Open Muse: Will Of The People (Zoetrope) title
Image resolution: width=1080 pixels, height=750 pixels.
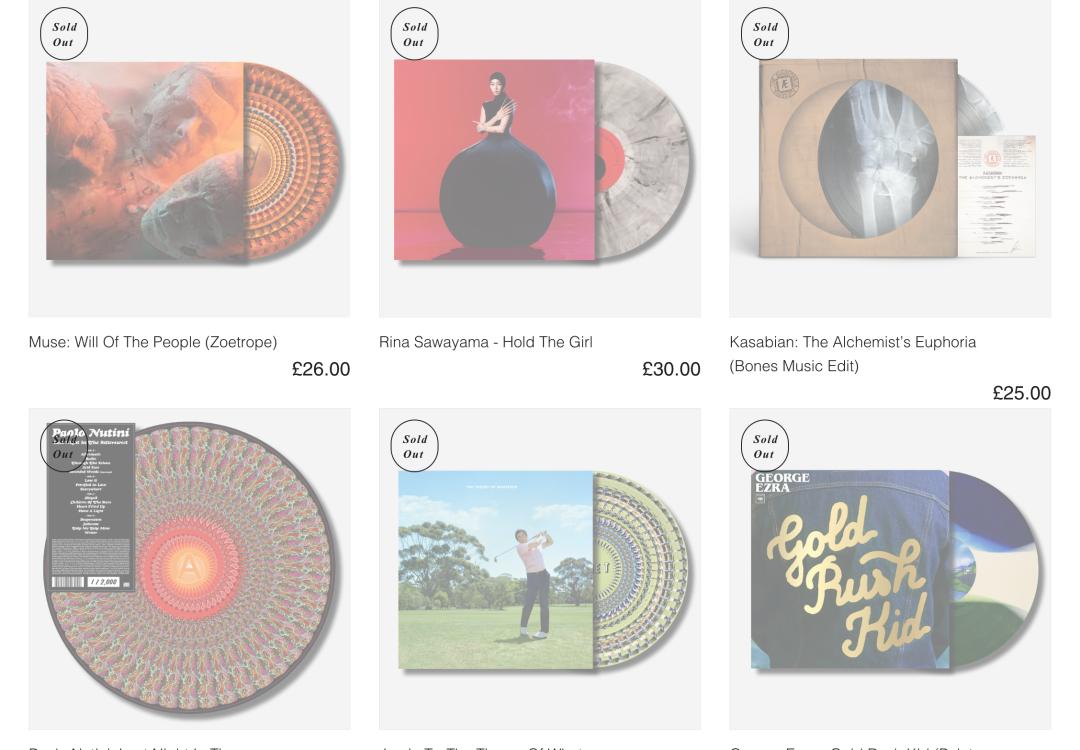(x=153, y=342)
